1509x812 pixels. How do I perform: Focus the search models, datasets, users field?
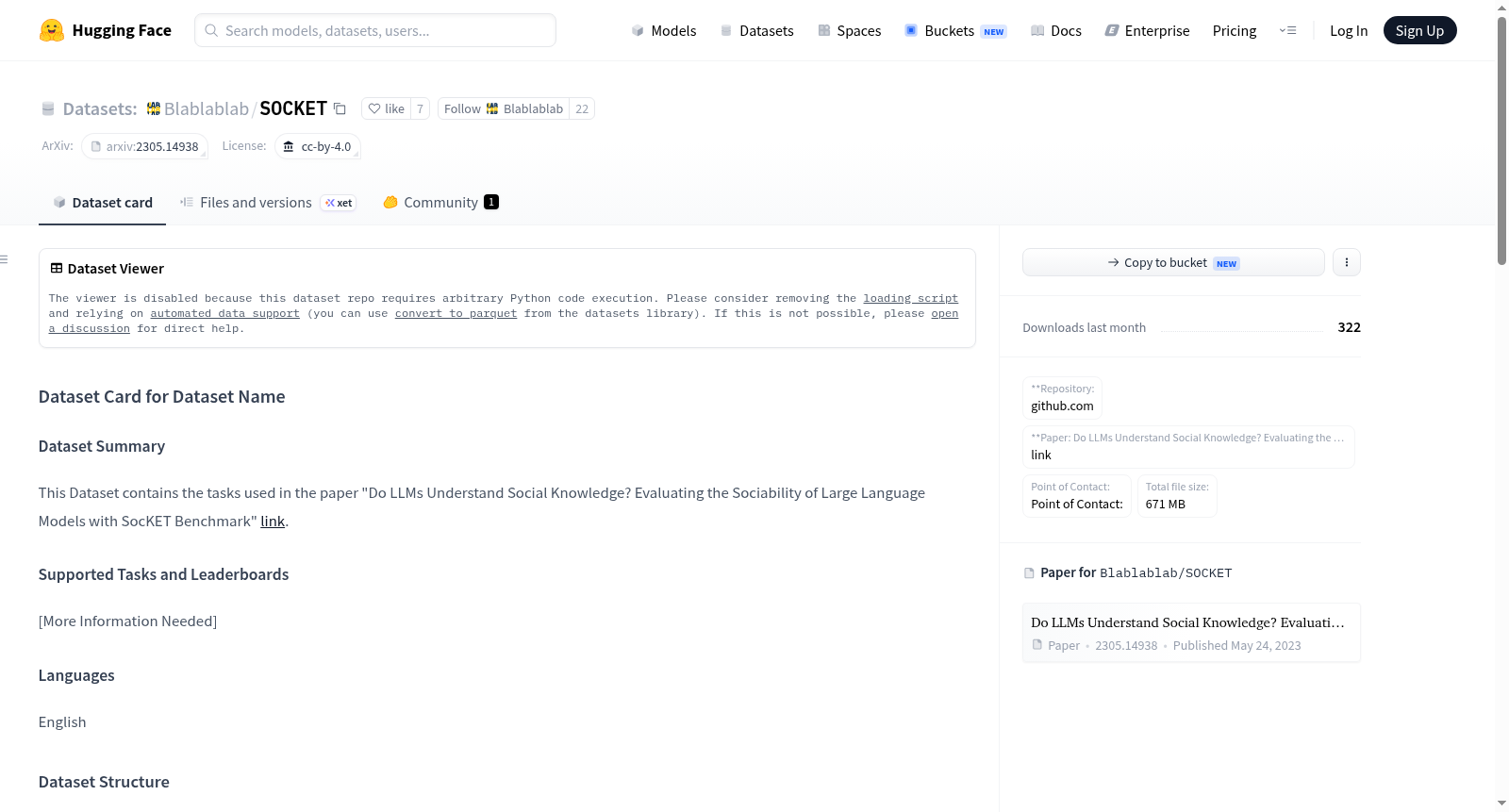(x=375, y=30)
